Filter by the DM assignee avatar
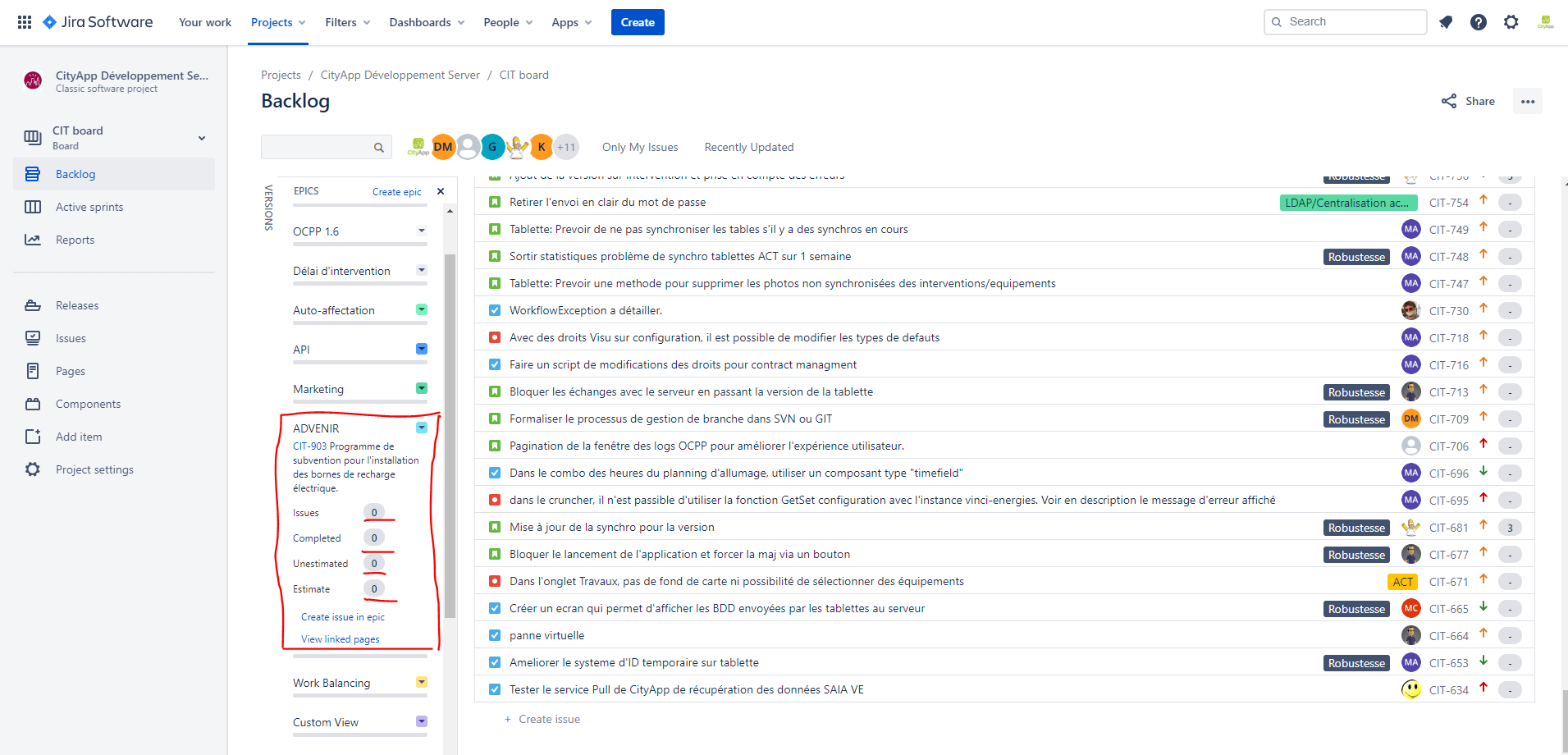 pyautogui.click(x=443, y=147)
